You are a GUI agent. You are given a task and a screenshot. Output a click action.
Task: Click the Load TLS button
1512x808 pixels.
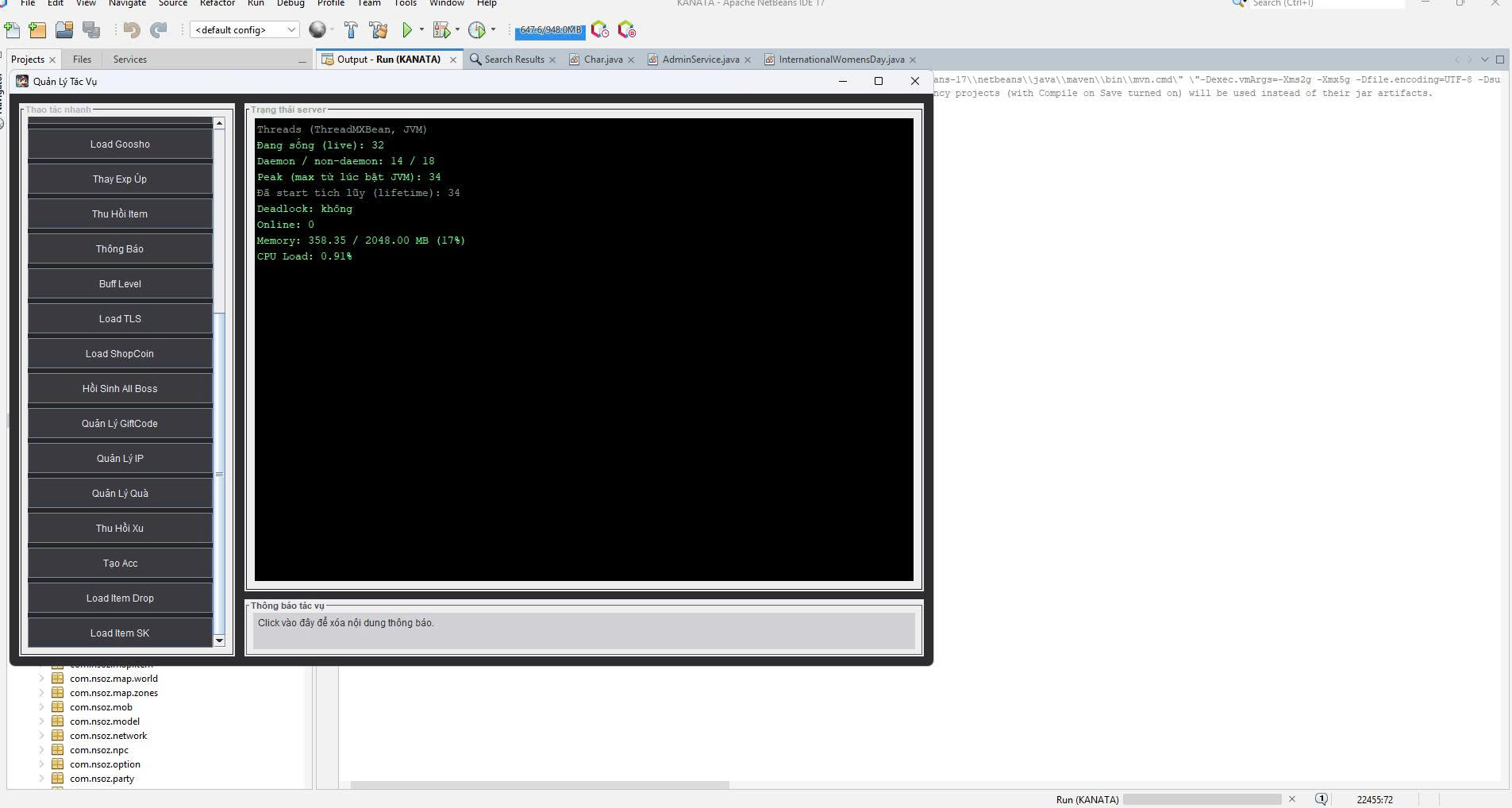pos(120,319)
